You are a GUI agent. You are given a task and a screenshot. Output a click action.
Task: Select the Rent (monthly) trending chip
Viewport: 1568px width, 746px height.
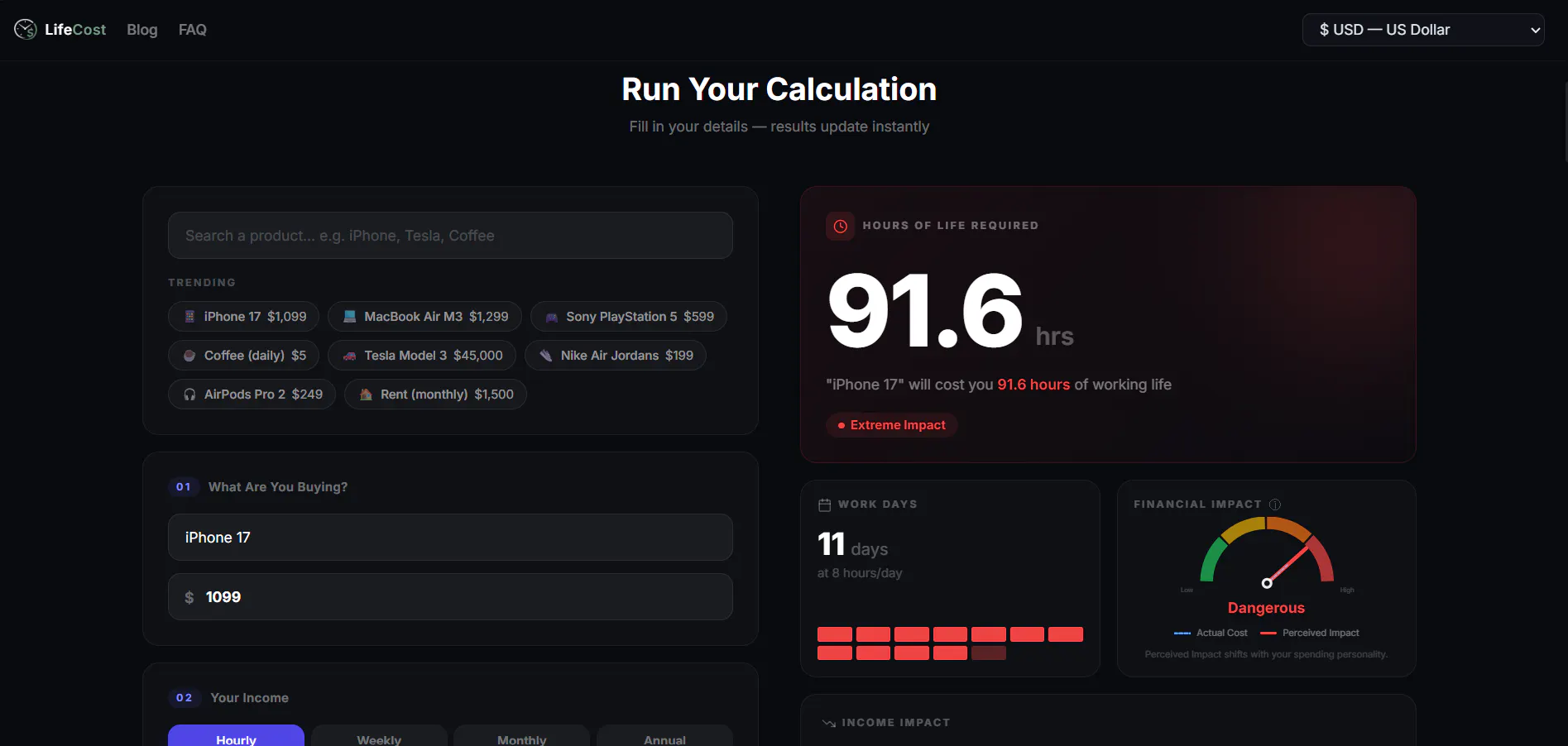pyautogui.click(x=435, y=395)
